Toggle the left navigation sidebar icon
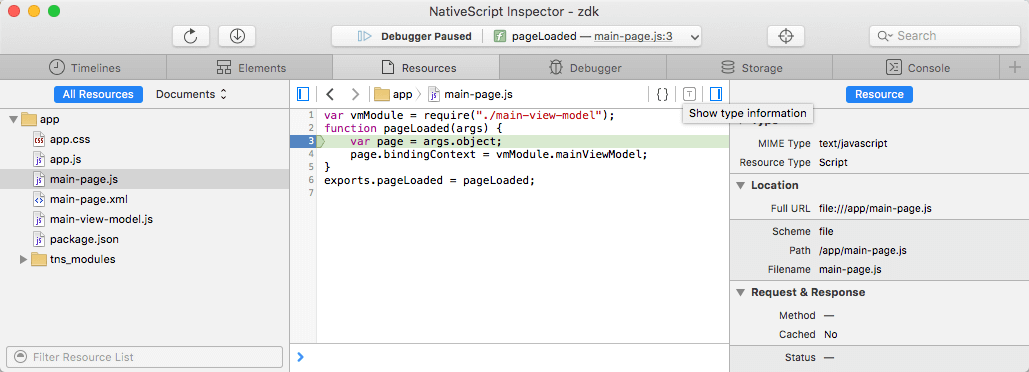 point(303,94)
